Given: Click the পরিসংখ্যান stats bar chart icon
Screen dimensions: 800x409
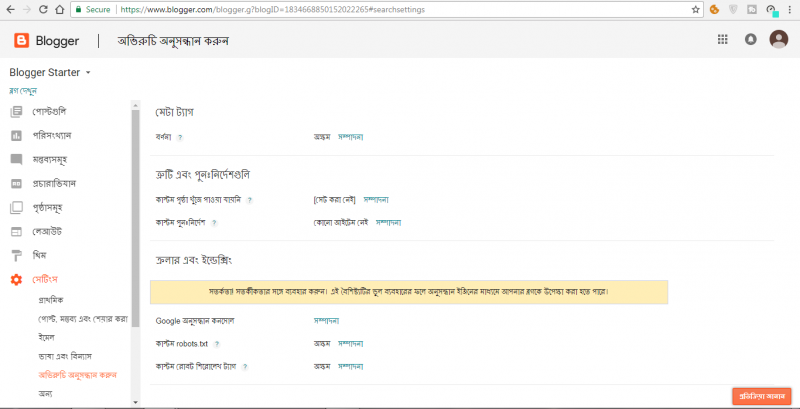Looking at the screenshot, I should (x=16, y=136).
